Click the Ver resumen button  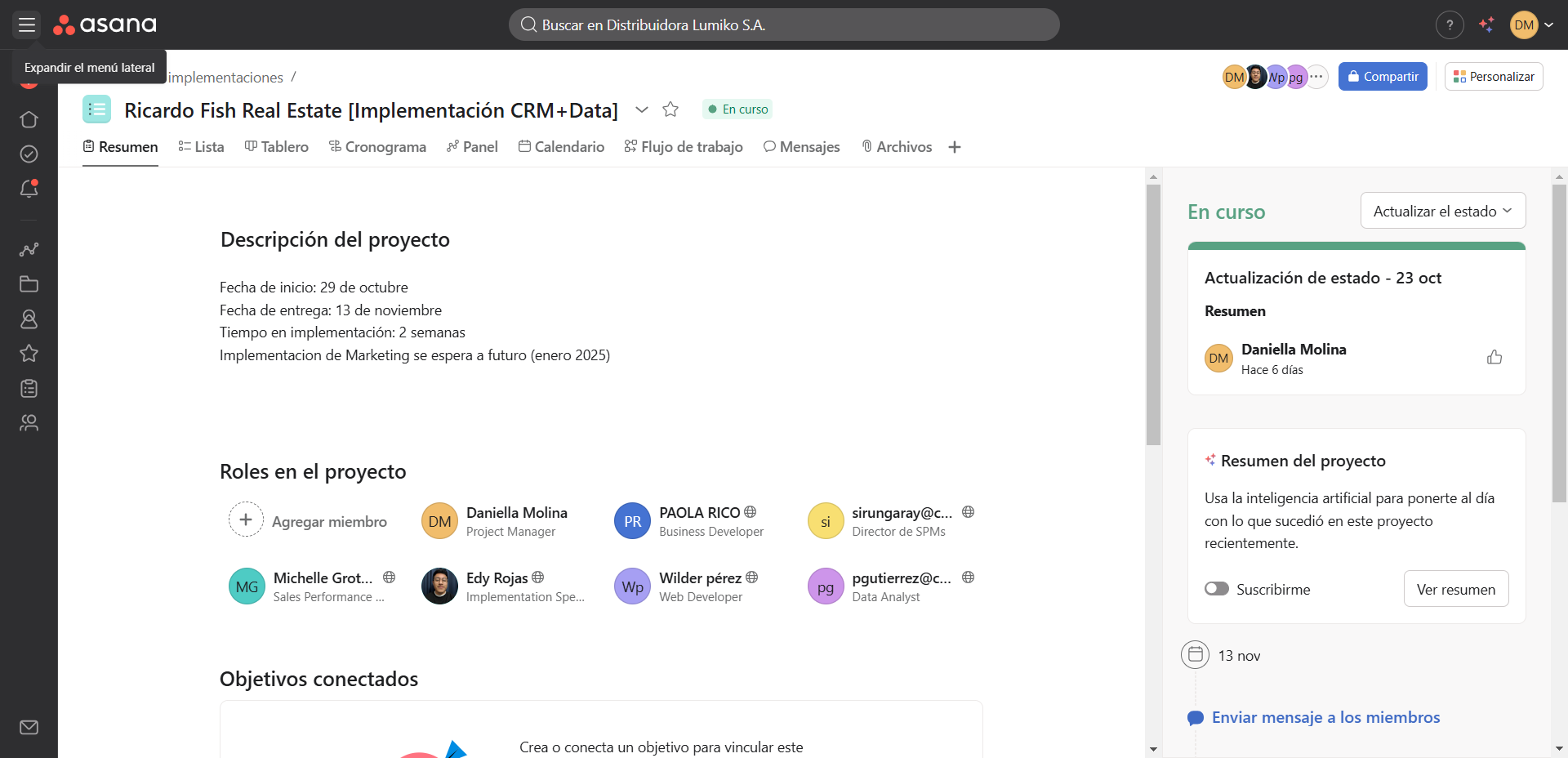[1456, 589]
